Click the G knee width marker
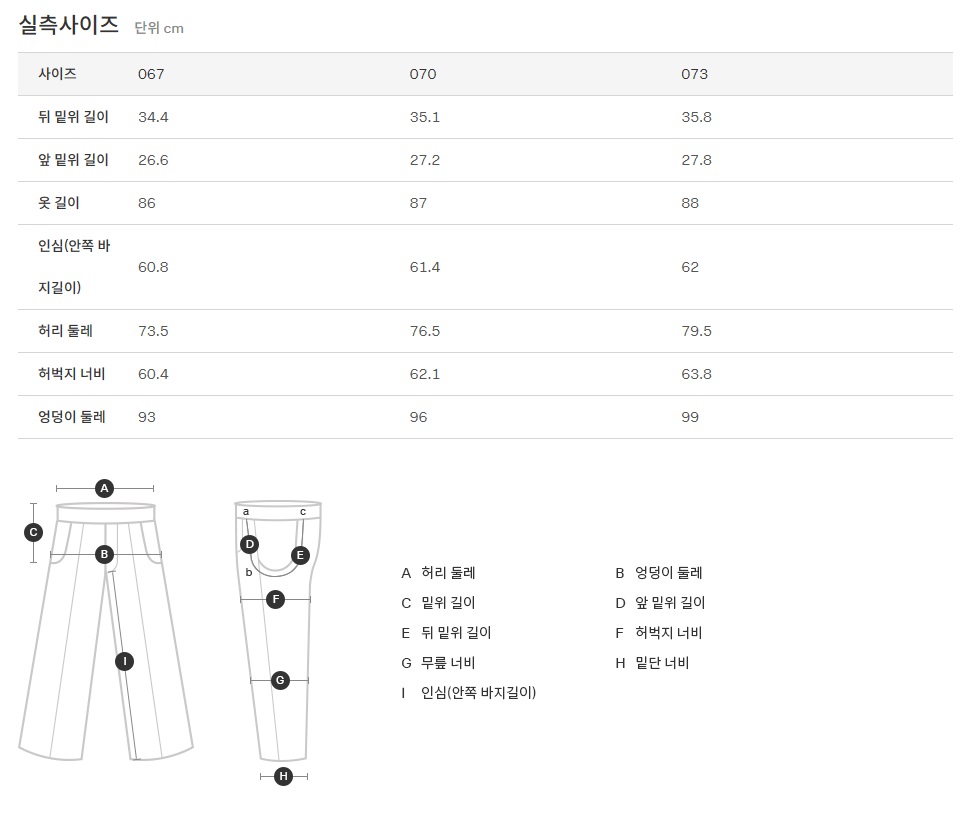Screen dimensions: 977x819 pyautogui.click(x=280, y=680)
